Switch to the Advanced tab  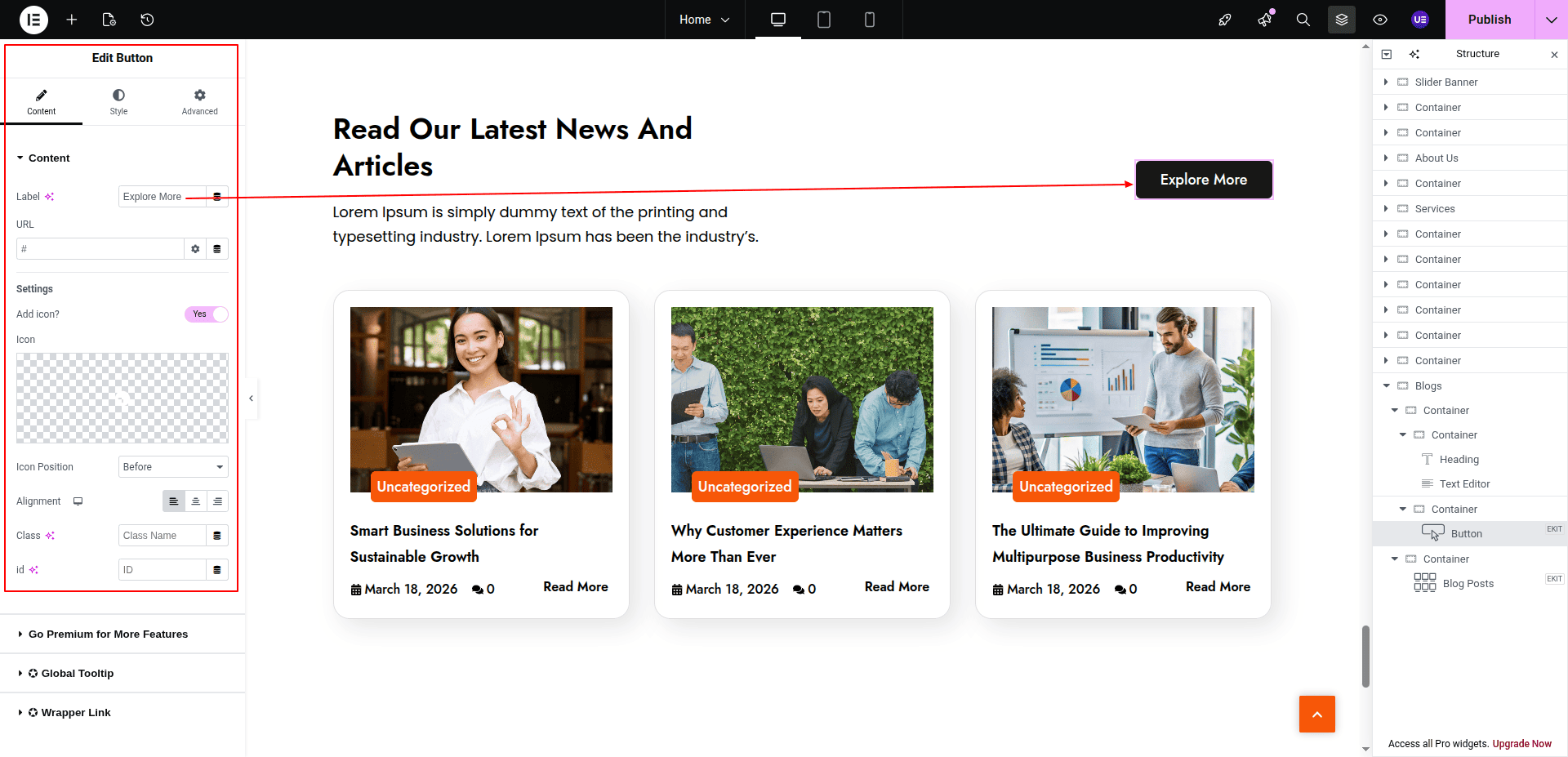point(200,102)
